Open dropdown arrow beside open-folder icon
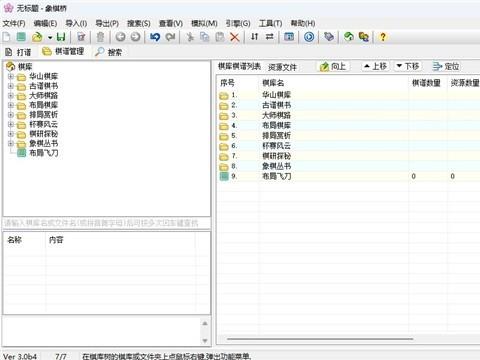 click(50, 37)
